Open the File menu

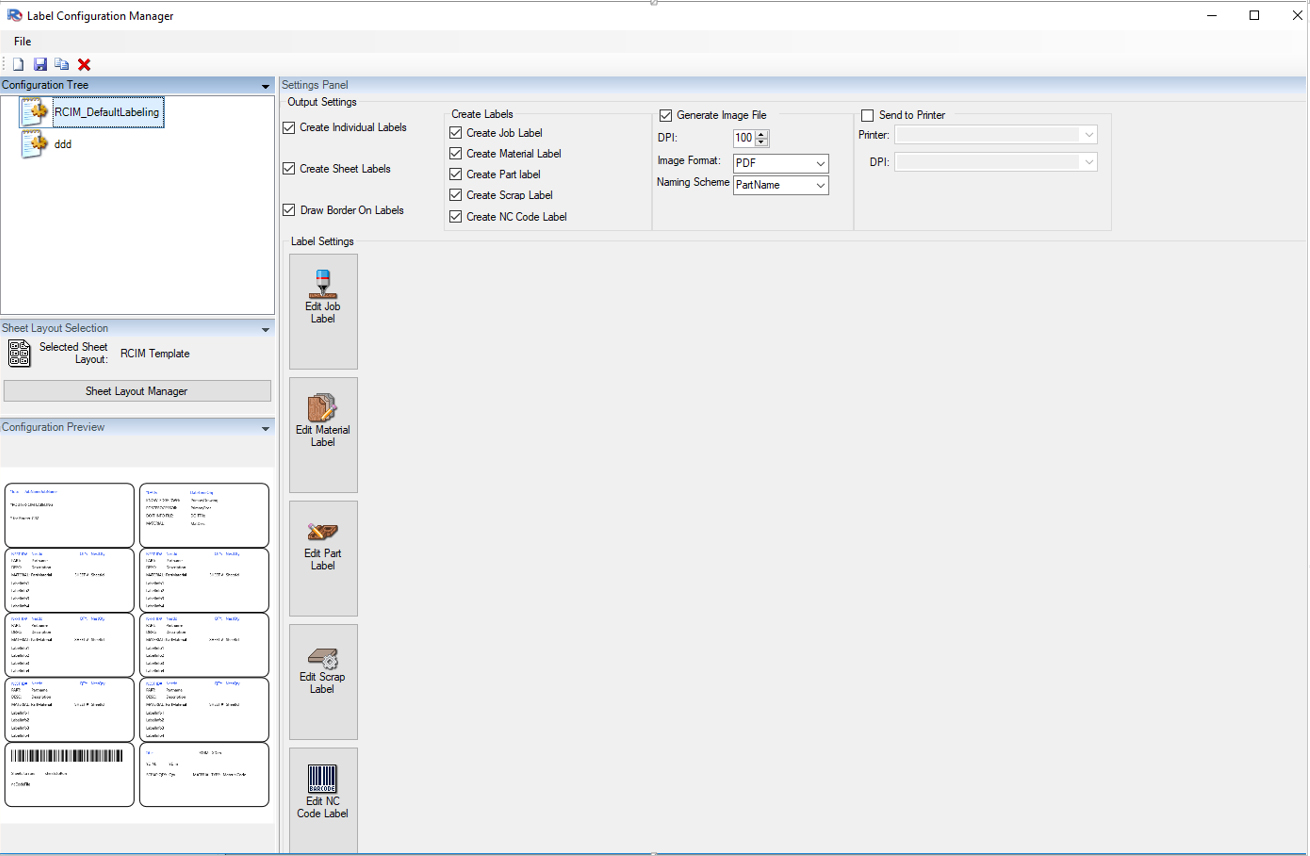[22, 41]
